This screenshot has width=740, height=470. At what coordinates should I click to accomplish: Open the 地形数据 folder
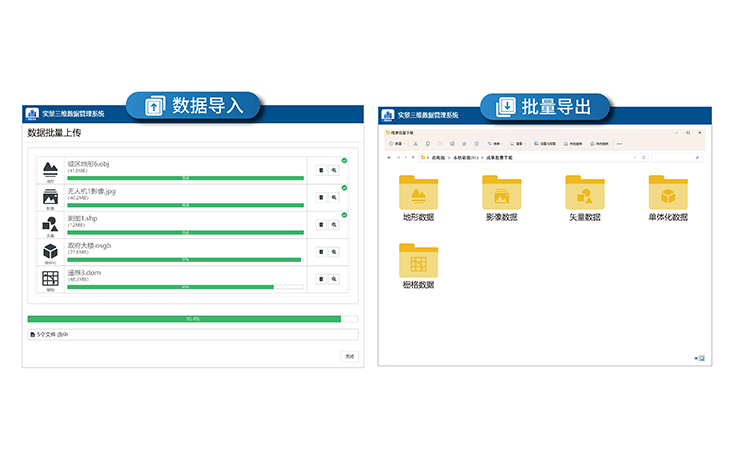418,195
